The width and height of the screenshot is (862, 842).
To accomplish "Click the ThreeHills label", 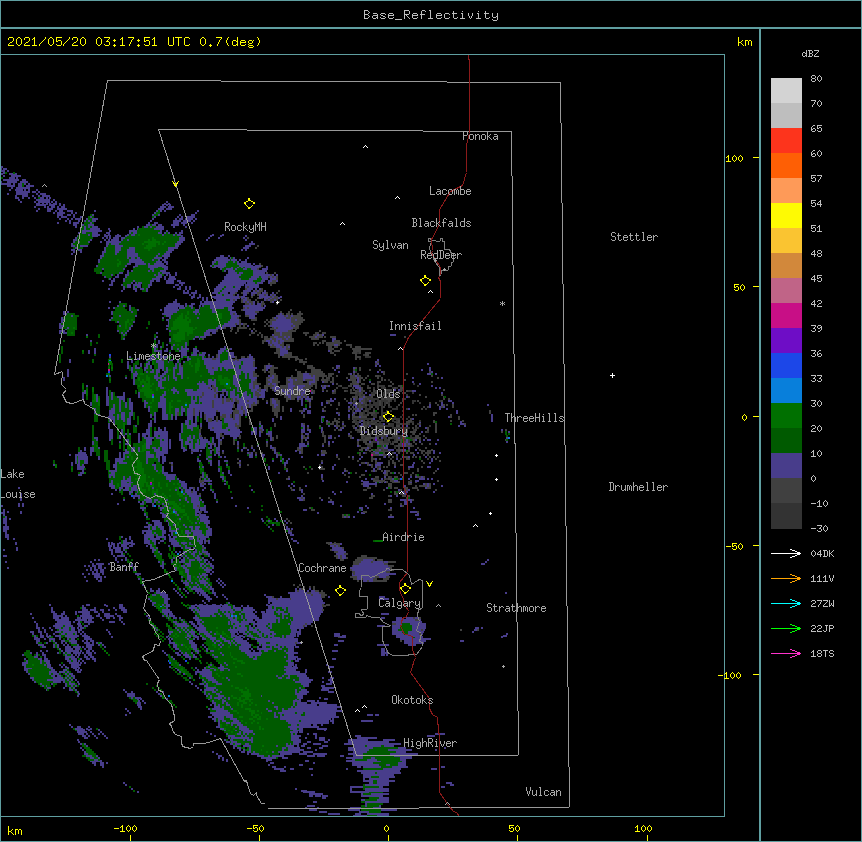I will (x=534, y=418).
